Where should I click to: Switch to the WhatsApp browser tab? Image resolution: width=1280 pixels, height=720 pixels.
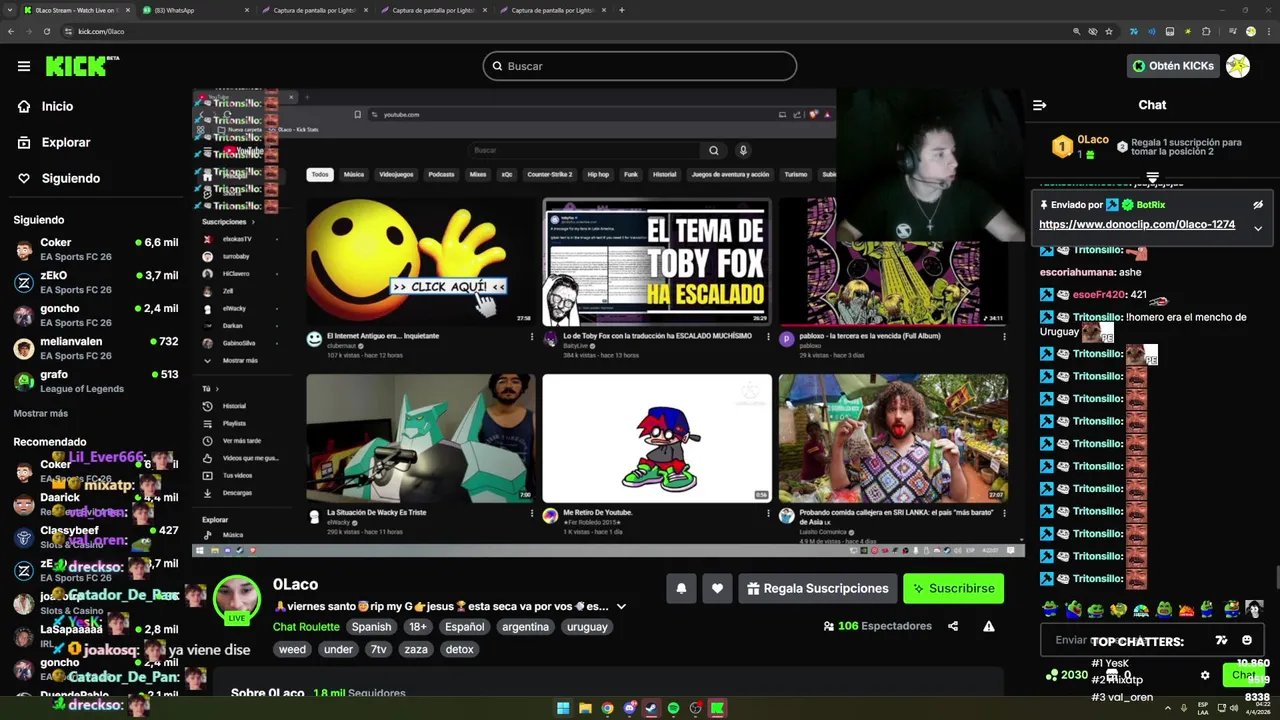tap(195, 10)
